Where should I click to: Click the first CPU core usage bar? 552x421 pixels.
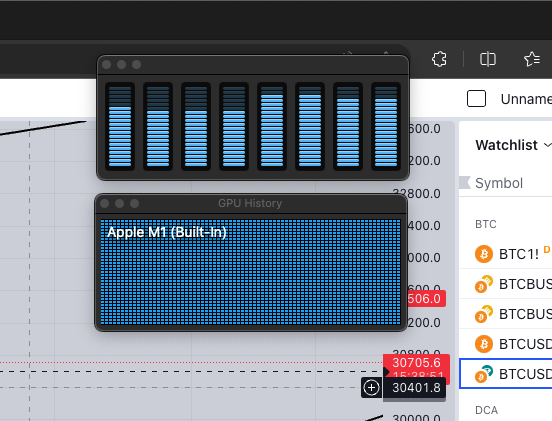click(x=120, y=126)
